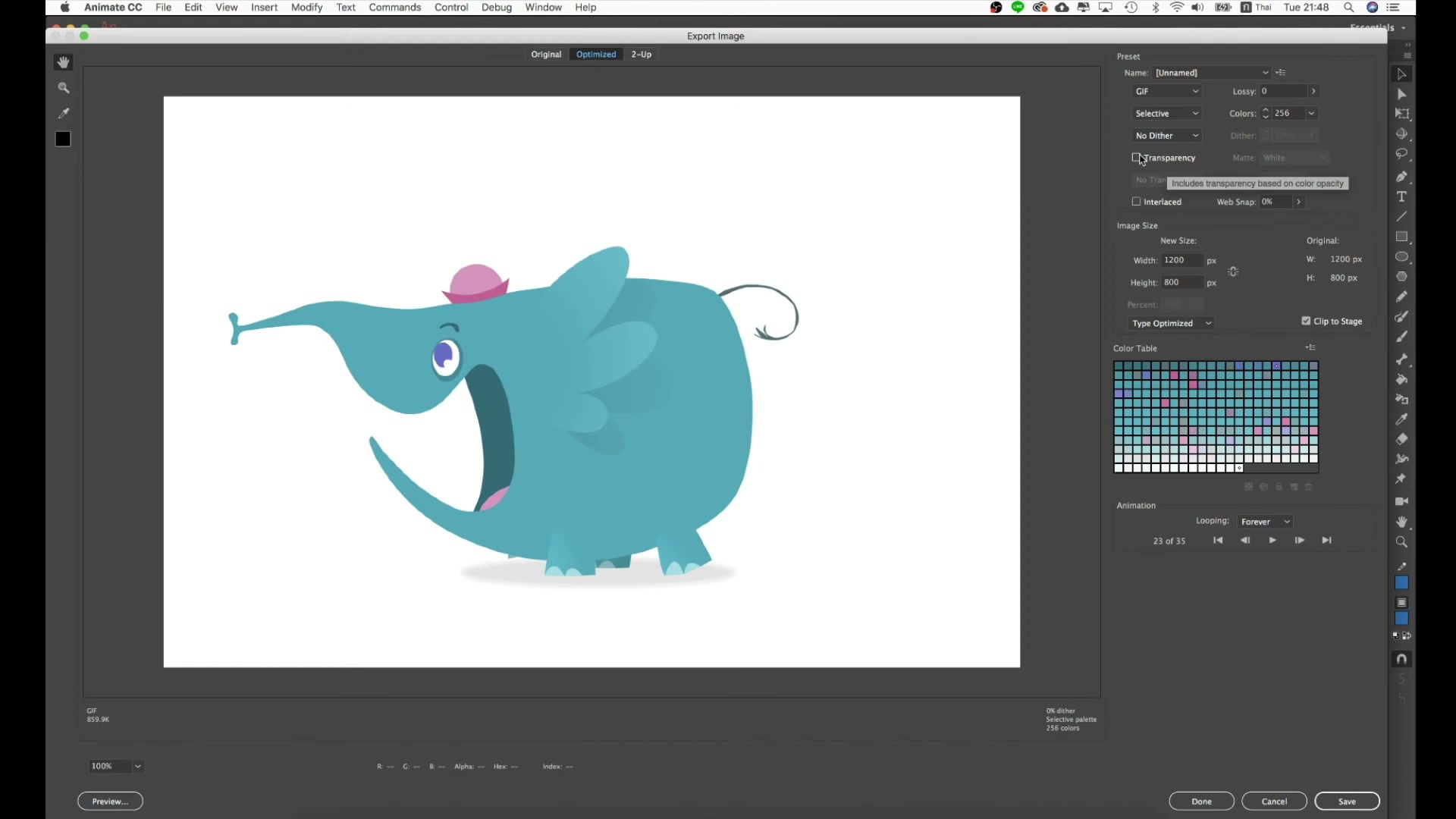The width and height of the screenshot is (1456, 819).
Task: Expand the Looping Forever dropdown
Action: click(x=1266, y=522)
